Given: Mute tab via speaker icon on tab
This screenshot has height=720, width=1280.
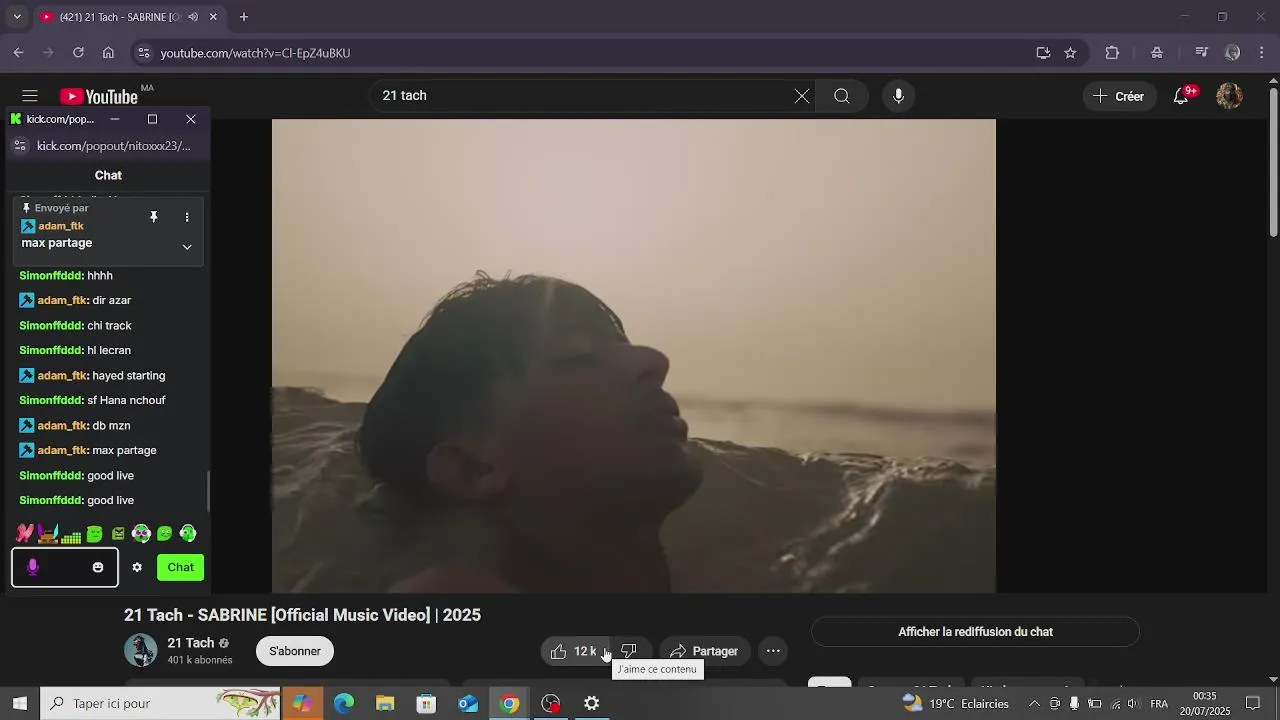Looking at the screenshot, I should click(x=193, y=17).
